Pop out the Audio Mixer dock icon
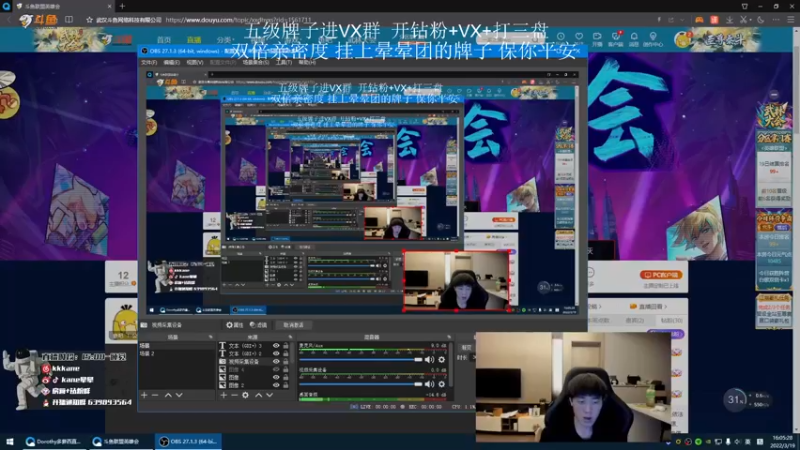Image resolution: width=800 pixels, height=450 pixels. point(449,337)
